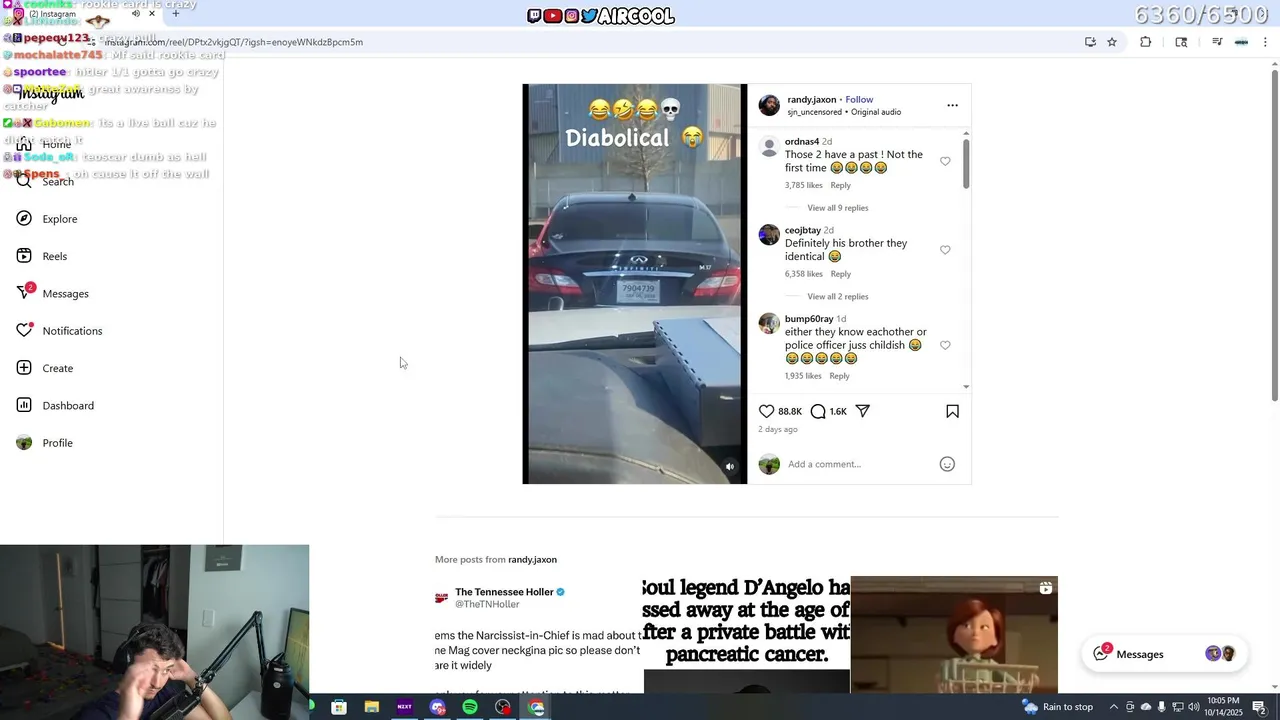
Task: Click the Create plus icon
Action: click(24, 368)
